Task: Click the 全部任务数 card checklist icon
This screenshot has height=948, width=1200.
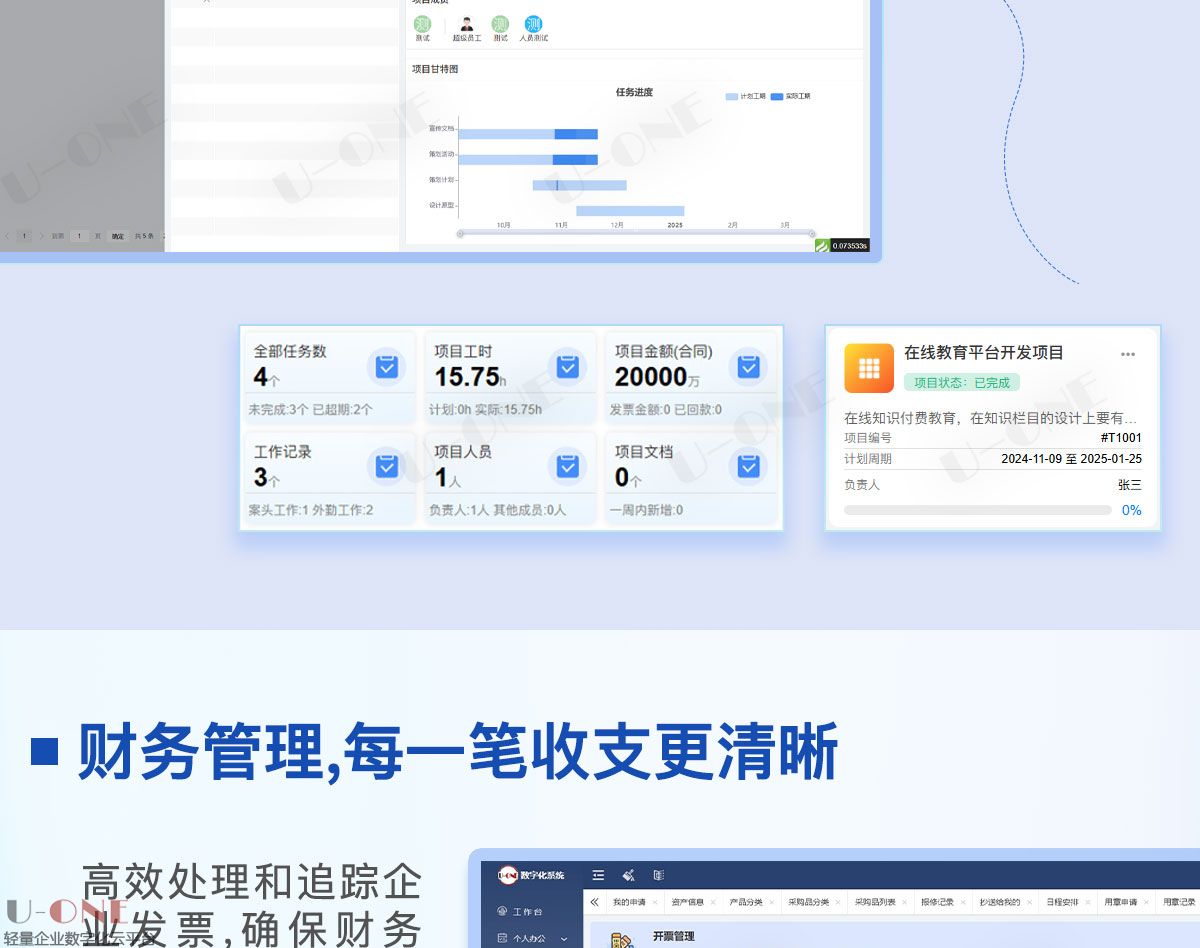Action: click(386, 367)
